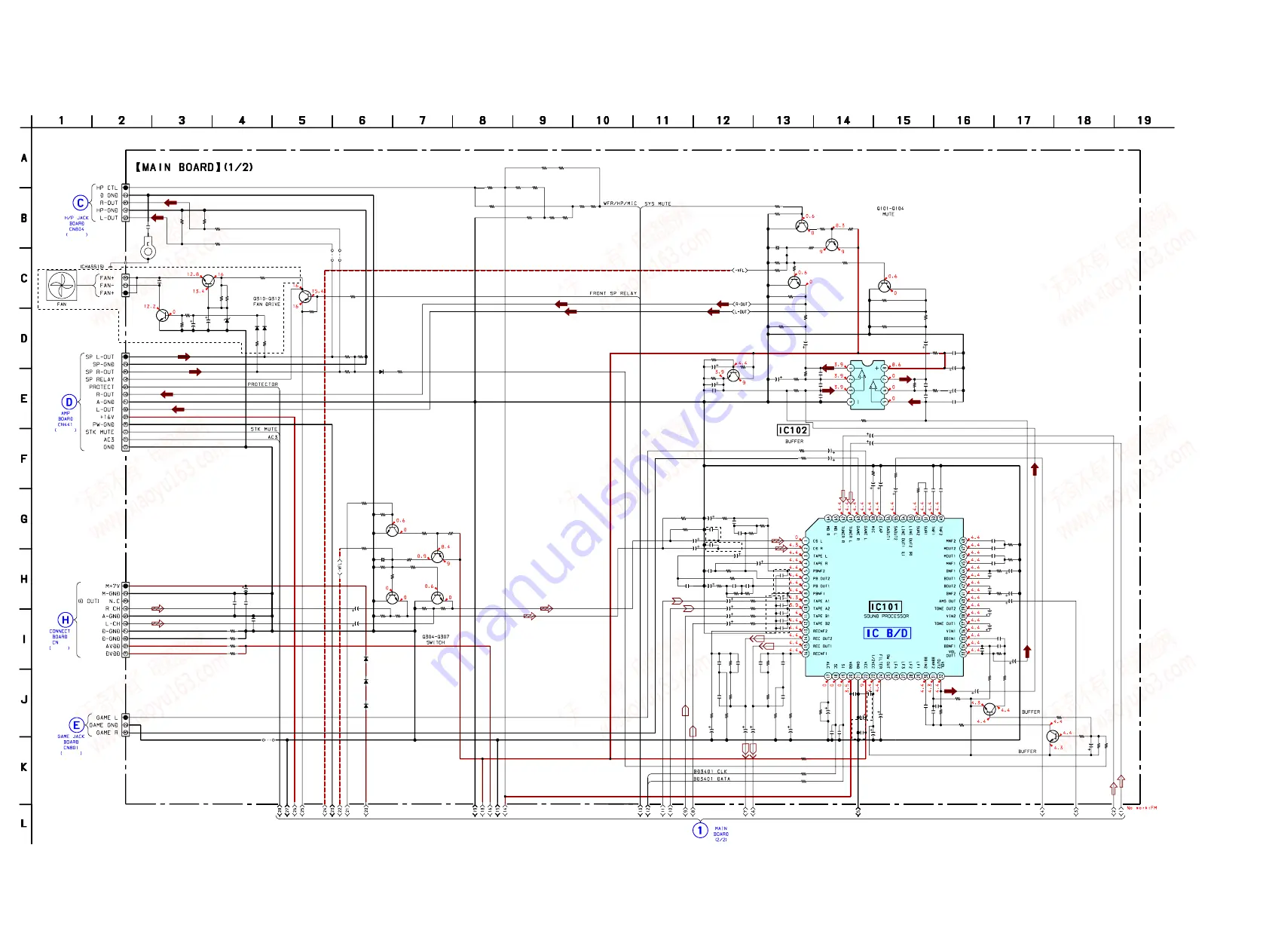Click column number 1 in the ruler
This screenshot has width=1266, height=952.
(x=61, y=121)
